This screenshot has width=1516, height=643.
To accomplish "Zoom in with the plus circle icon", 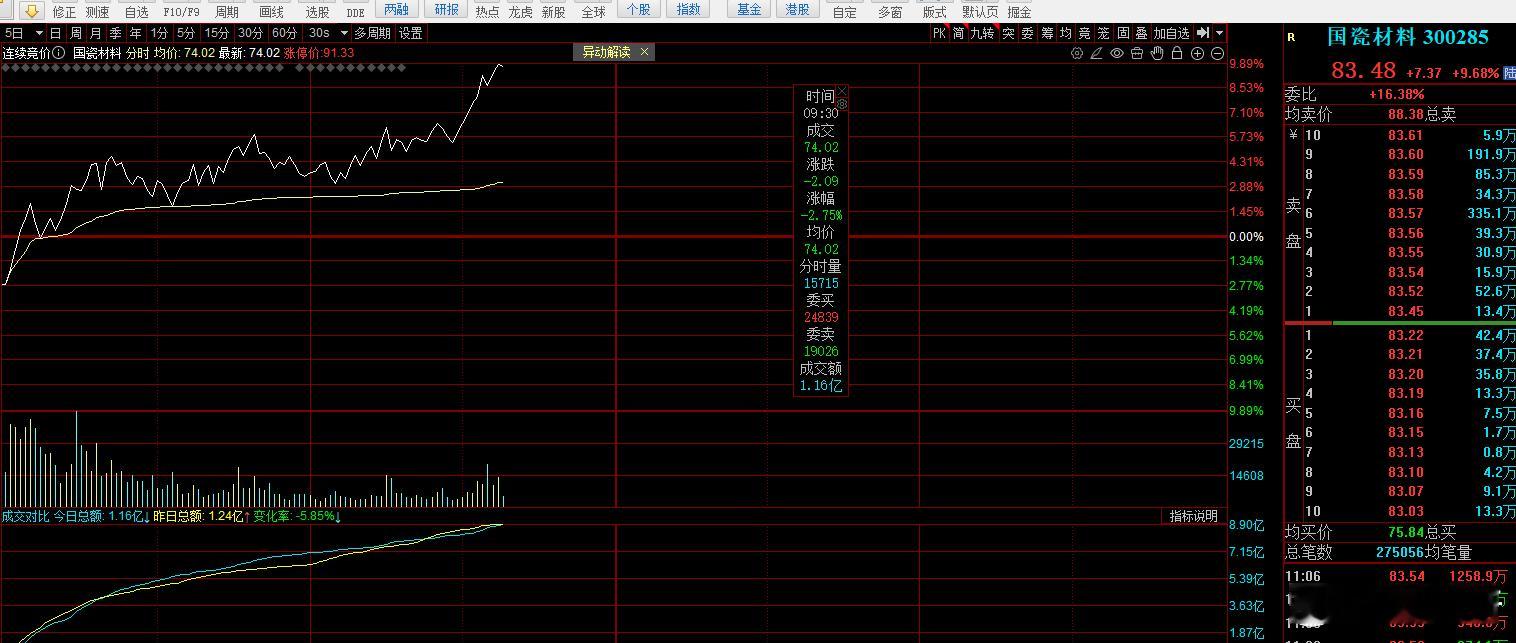I will tap(1197, 53).
